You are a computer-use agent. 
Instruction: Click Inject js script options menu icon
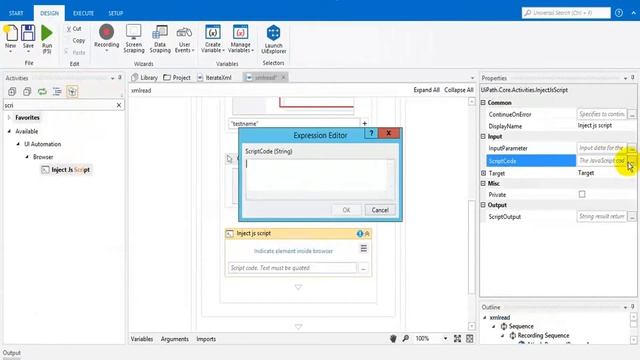[364, 248]
